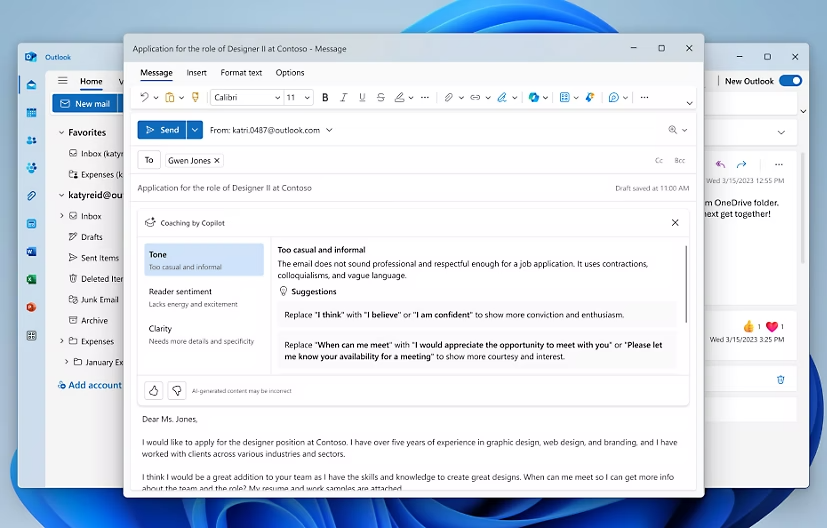This screenshot has height=528, width=827.
Task: Click the Excel app icon in sidebar
Action: pos(31,279)
